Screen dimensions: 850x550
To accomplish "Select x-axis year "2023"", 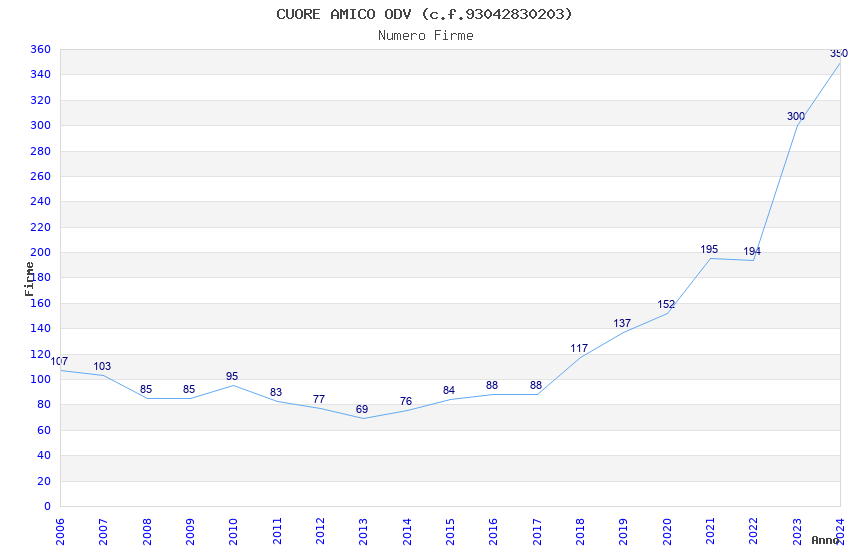I will (x=797, y=532).
